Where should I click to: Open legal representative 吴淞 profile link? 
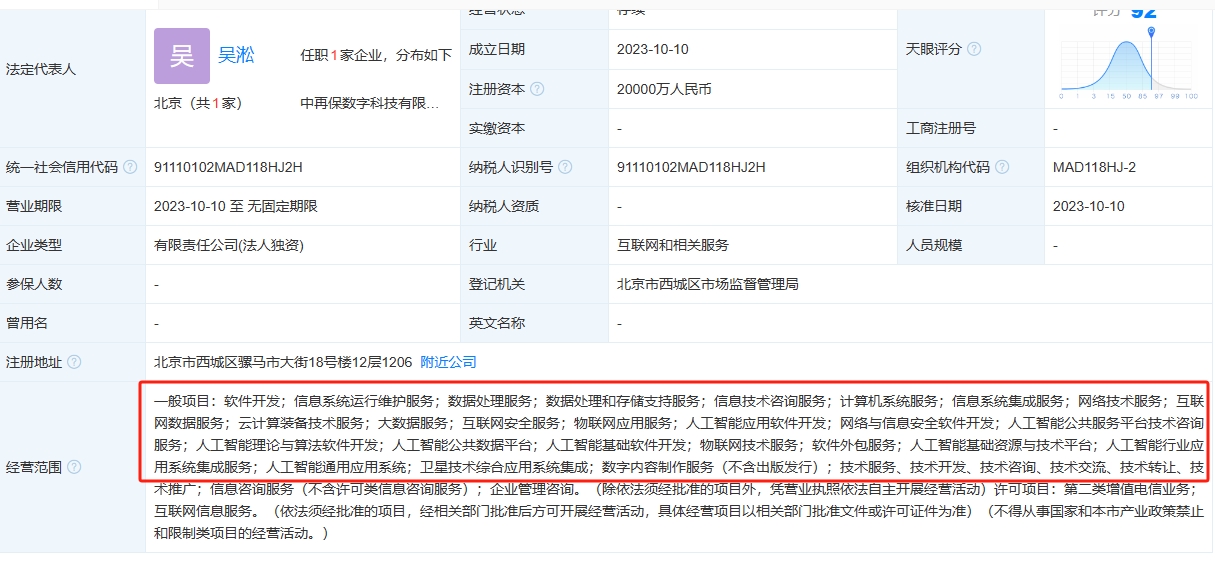tap(236, 55)
